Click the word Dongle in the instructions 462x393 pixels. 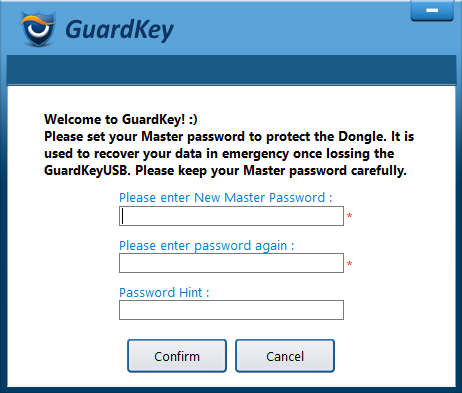(363, 137)
